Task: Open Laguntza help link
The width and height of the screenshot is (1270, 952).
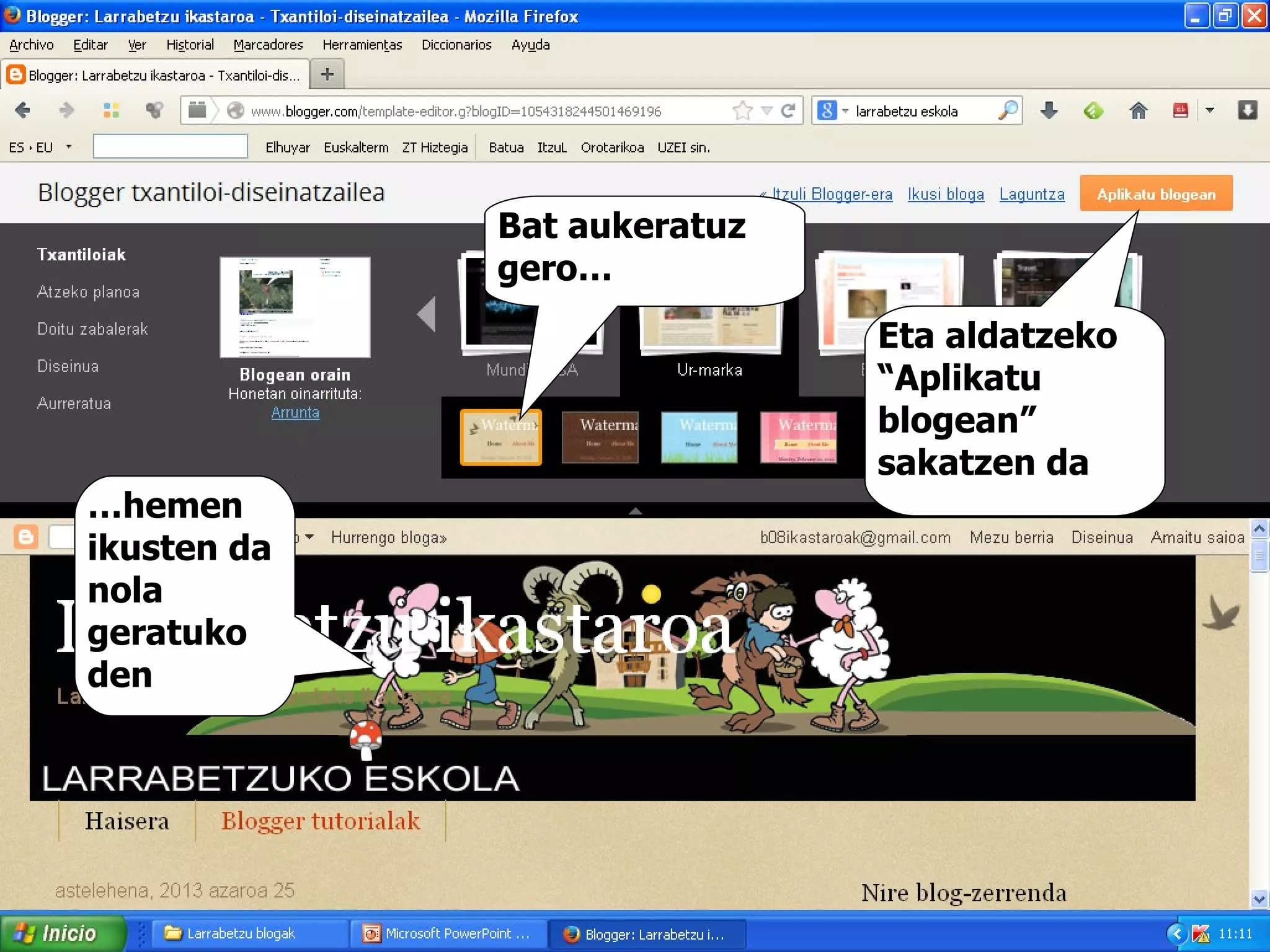Action: point(1032,194)
